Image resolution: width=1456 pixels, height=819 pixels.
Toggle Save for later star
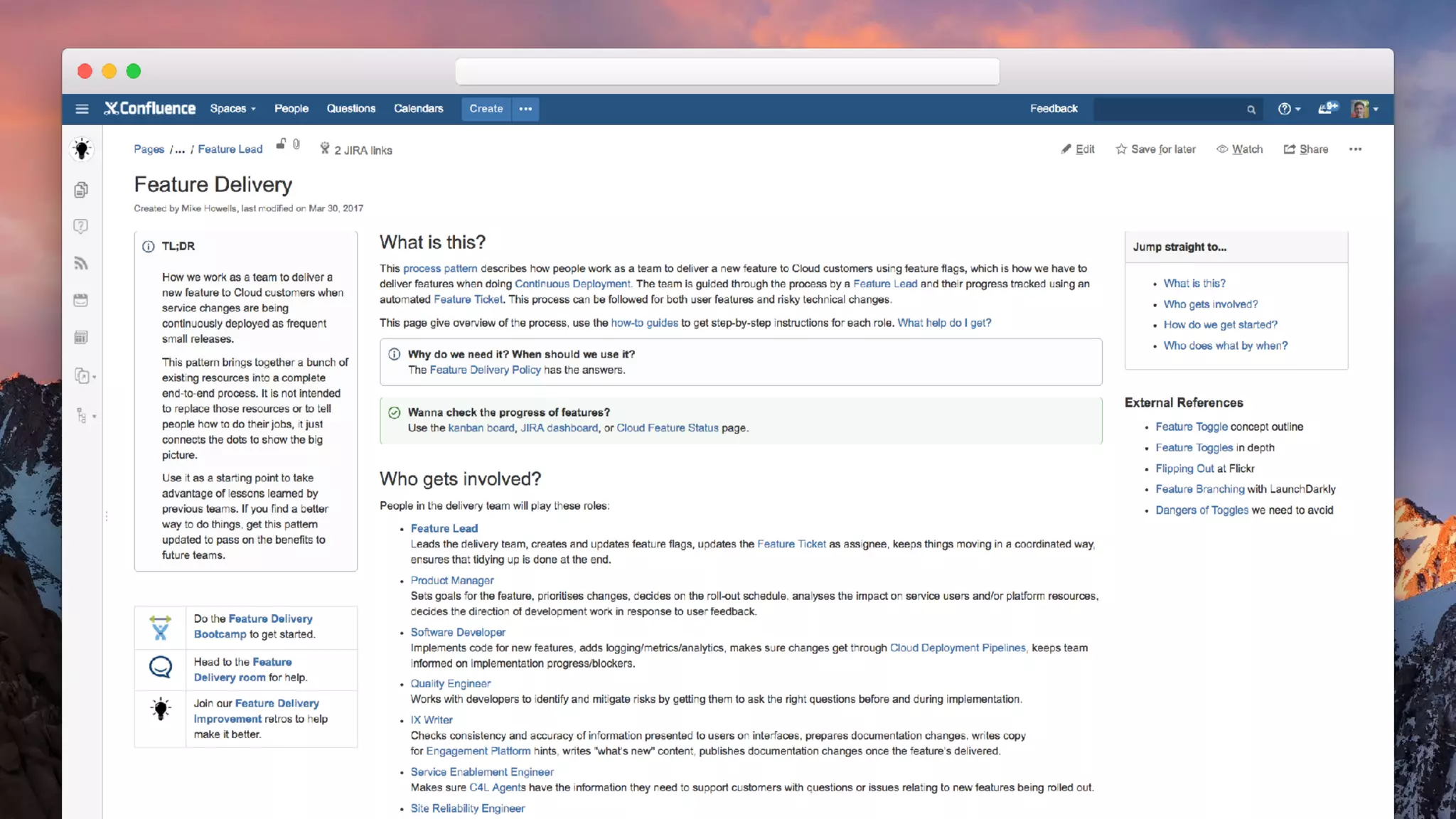[1155, 149]
